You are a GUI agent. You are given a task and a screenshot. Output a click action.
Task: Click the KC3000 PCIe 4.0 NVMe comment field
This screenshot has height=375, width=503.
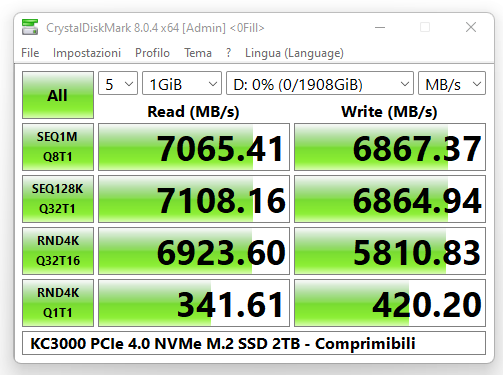(254, 343)
